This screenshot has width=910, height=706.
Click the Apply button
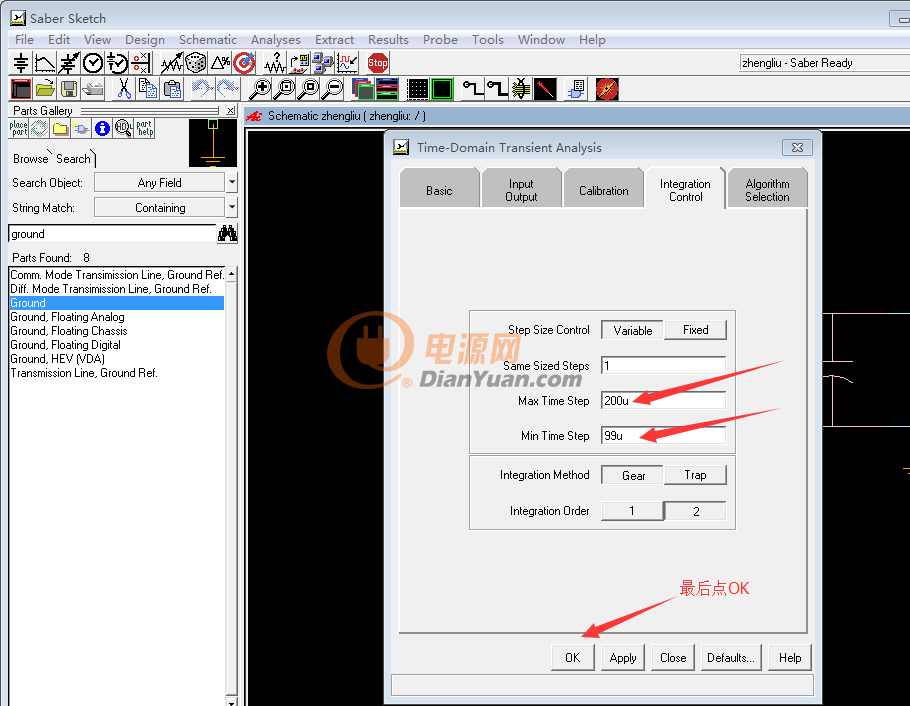623,658
